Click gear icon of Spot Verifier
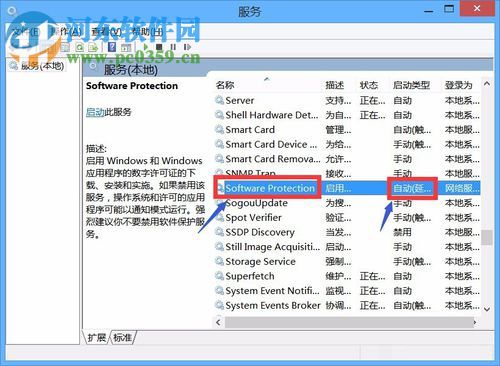This screenshot has width=500, height=366. (x=219, y=217)
